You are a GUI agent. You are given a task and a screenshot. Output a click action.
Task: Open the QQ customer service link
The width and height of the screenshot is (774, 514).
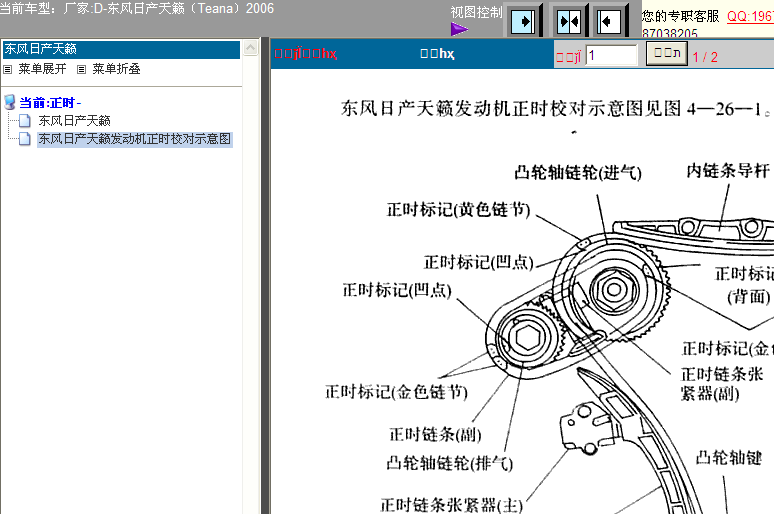pos(750,16)
